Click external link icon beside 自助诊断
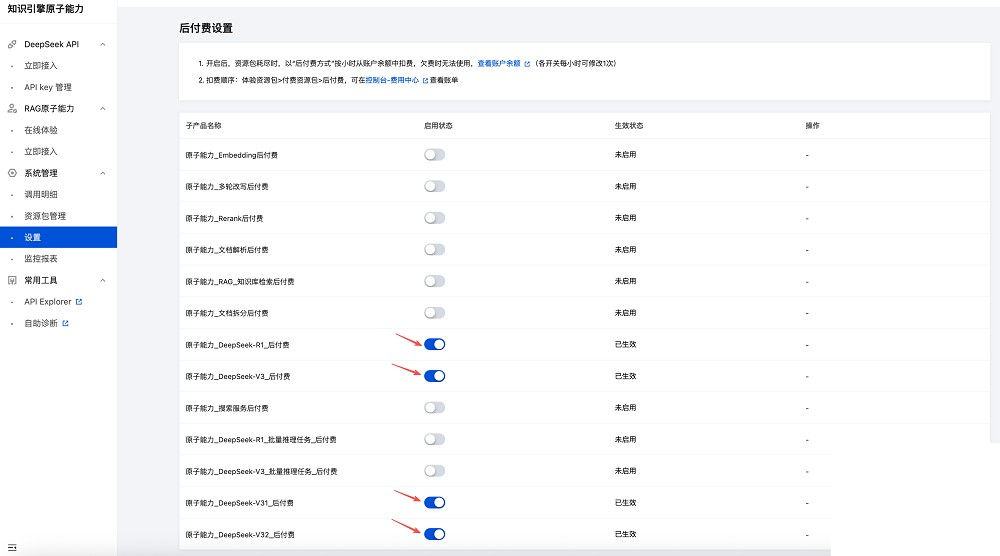Viewport: 1000px width, 556px height. tap(65, 323)
